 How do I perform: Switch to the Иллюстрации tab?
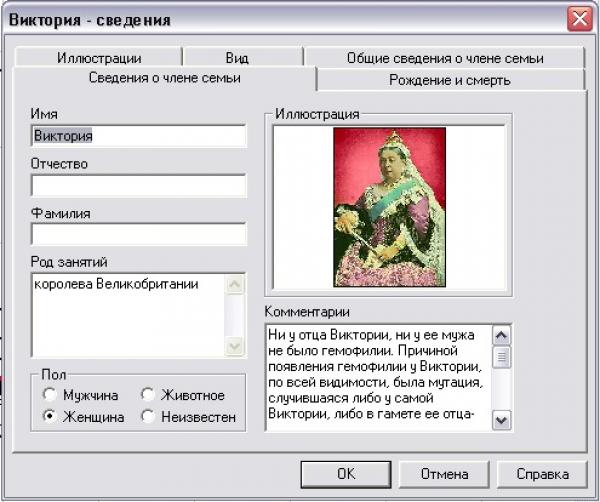coord(98,58)
